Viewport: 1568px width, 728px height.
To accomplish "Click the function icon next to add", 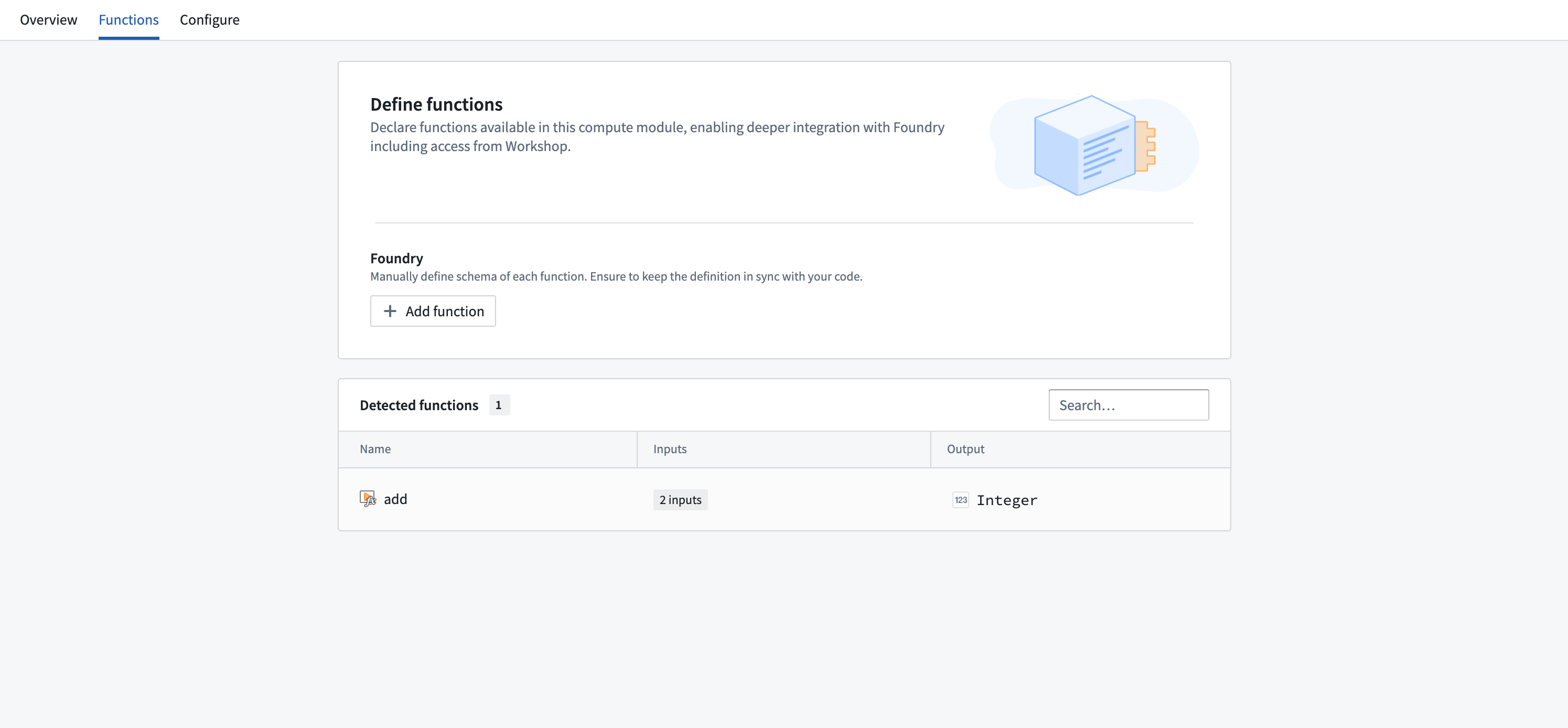I will click(368, 499).
